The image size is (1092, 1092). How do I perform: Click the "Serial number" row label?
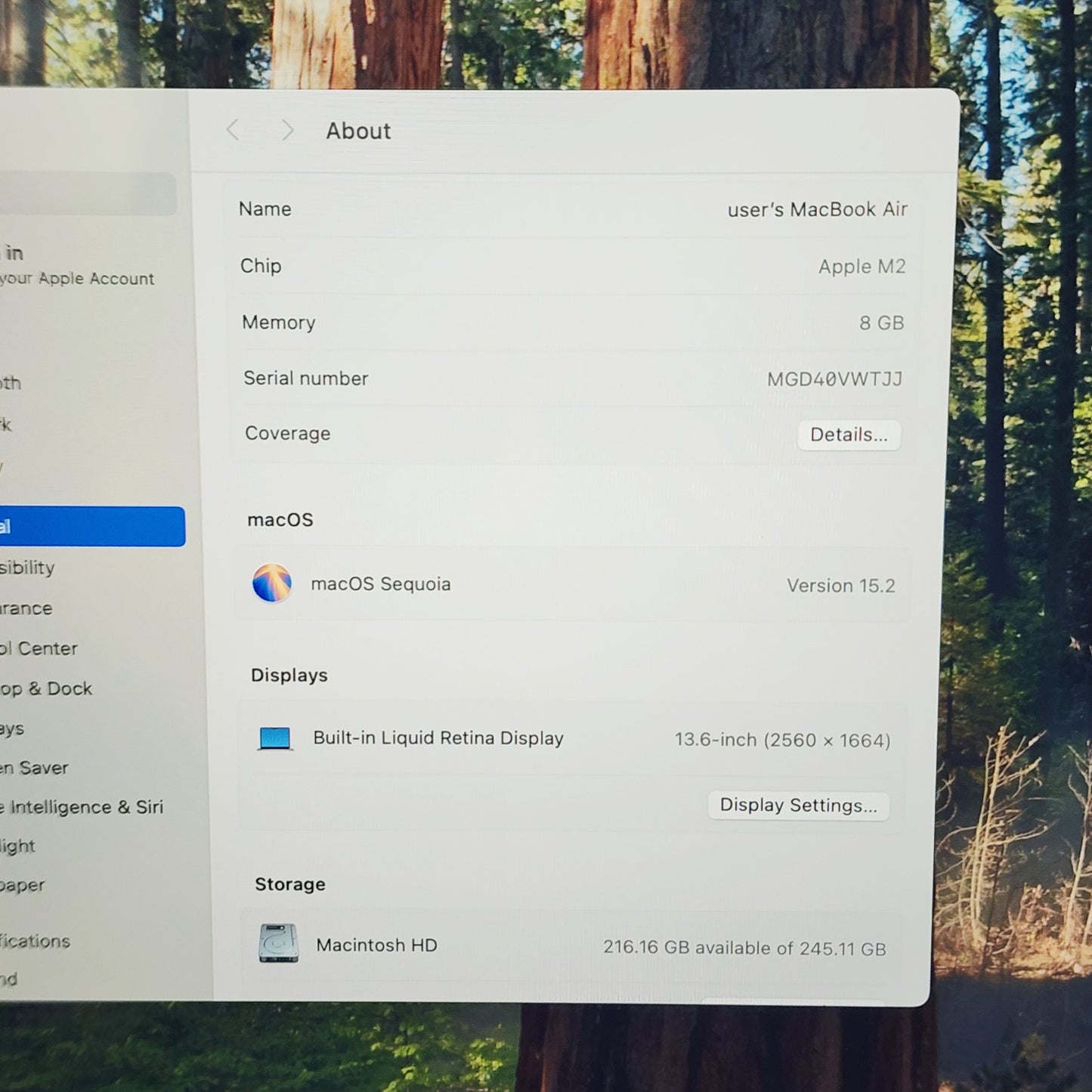[x=306, y=378]
